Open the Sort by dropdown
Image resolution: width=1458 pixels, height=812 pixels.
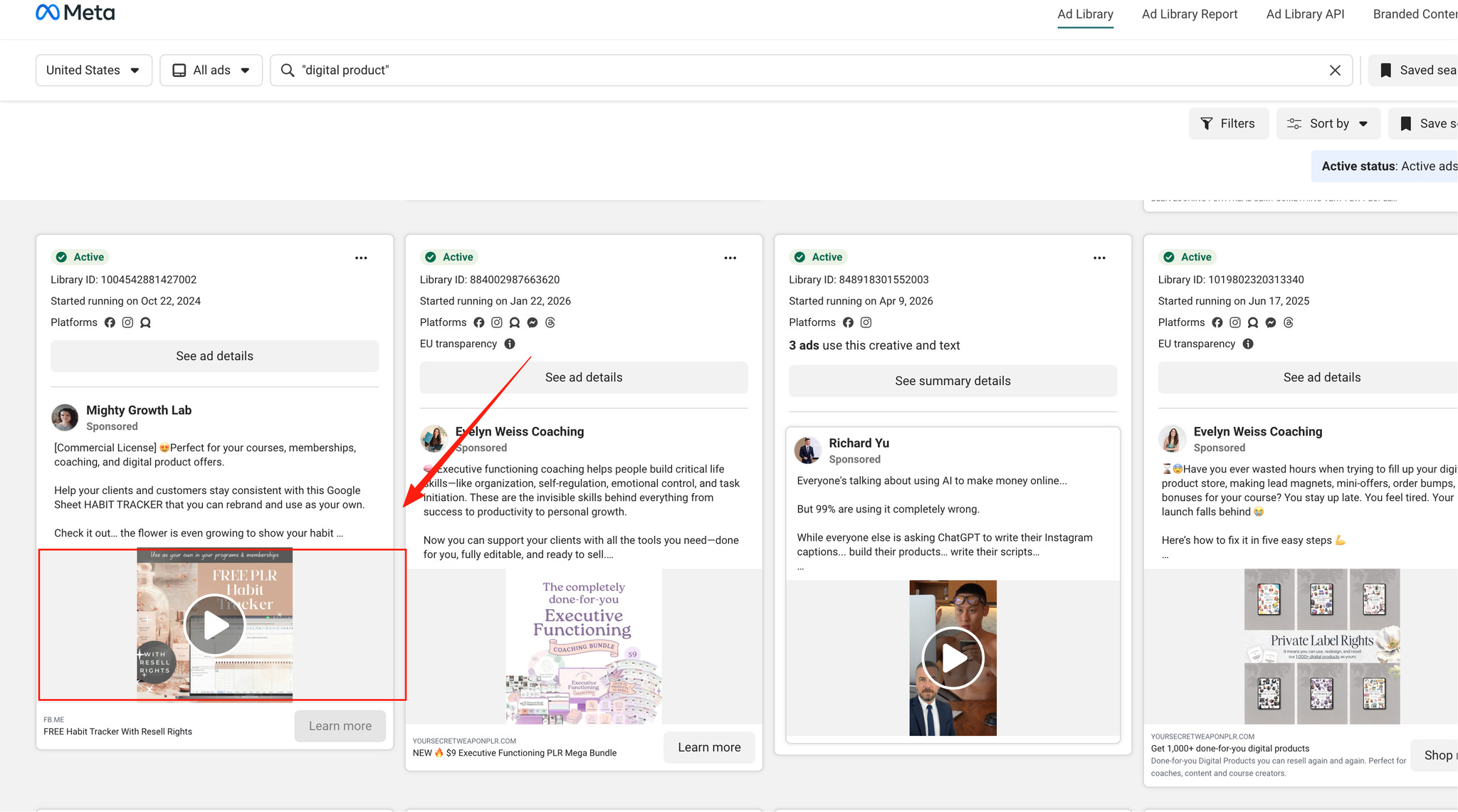(1328, 124)
